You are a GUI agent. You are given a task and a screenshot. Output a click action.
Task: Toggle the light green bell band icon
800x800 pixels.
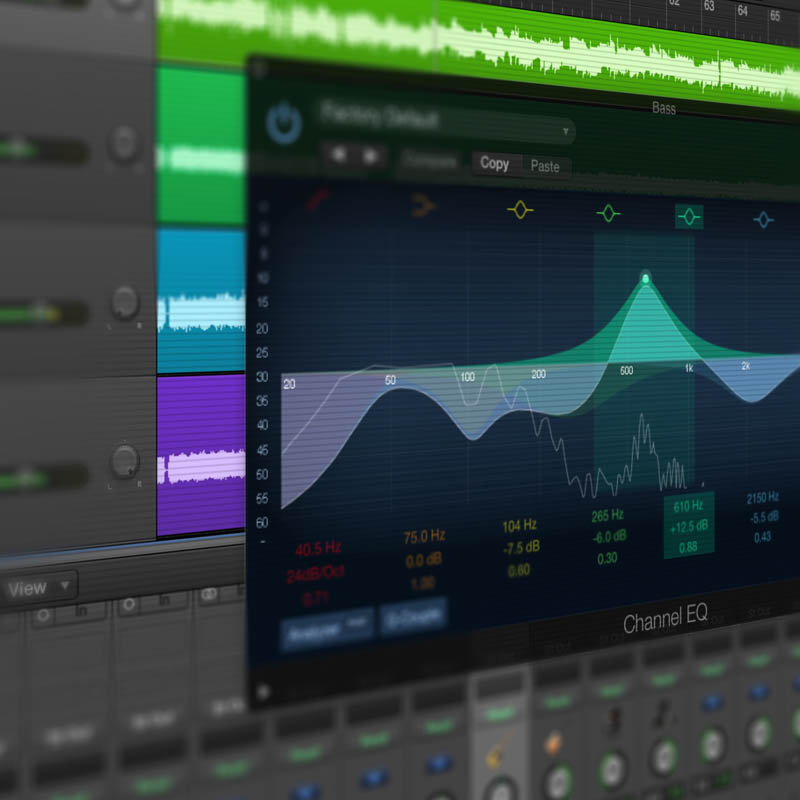pos(608,213)
